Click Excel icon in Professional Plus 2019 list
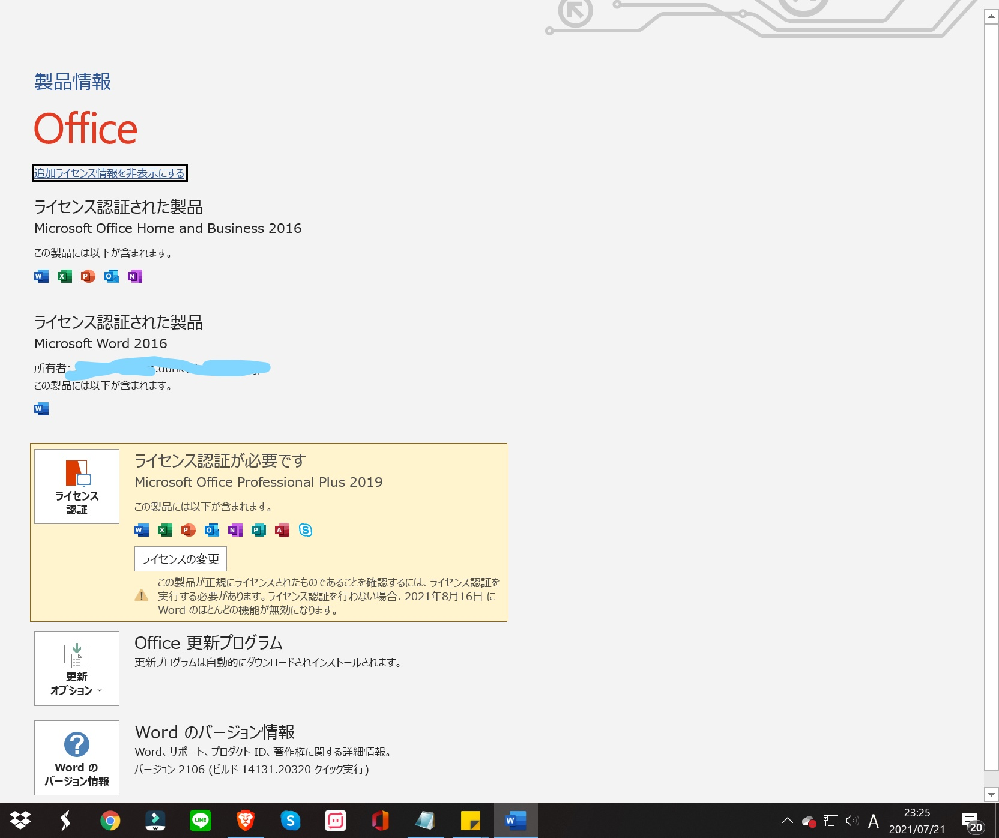This screenshot has height=838, width=999. (165, 530)
